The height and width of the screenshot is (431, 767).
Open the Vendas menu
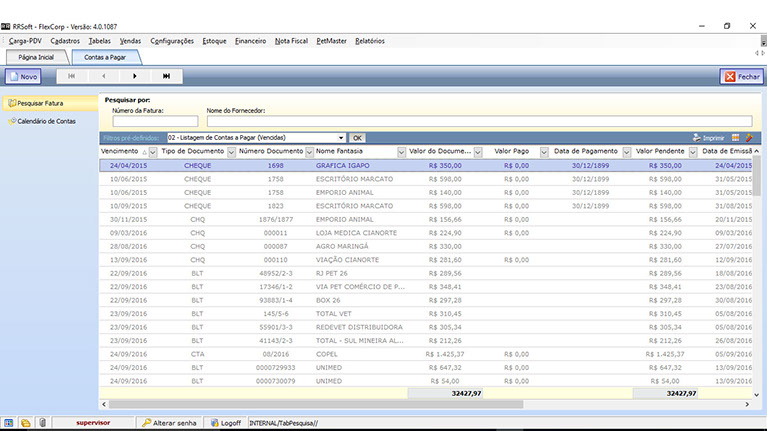pos(130,41)
